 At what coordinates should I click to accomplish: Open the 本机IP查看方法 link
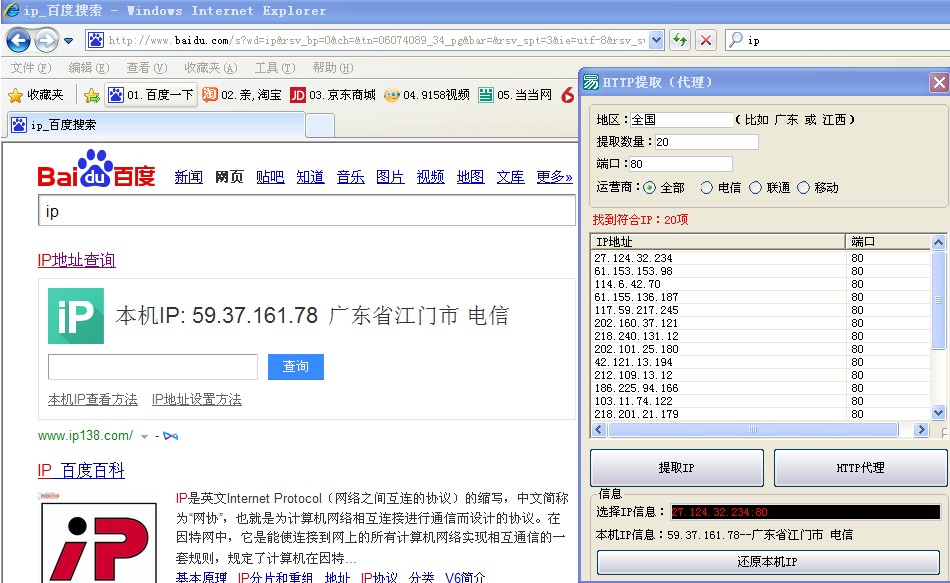coord(93,399)
